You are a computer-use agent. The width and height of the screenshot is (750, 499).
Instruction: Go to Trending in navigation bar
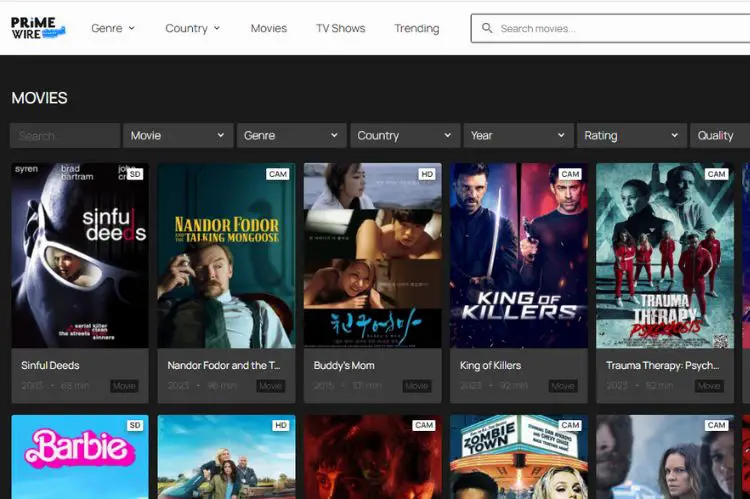coord(417,28)
